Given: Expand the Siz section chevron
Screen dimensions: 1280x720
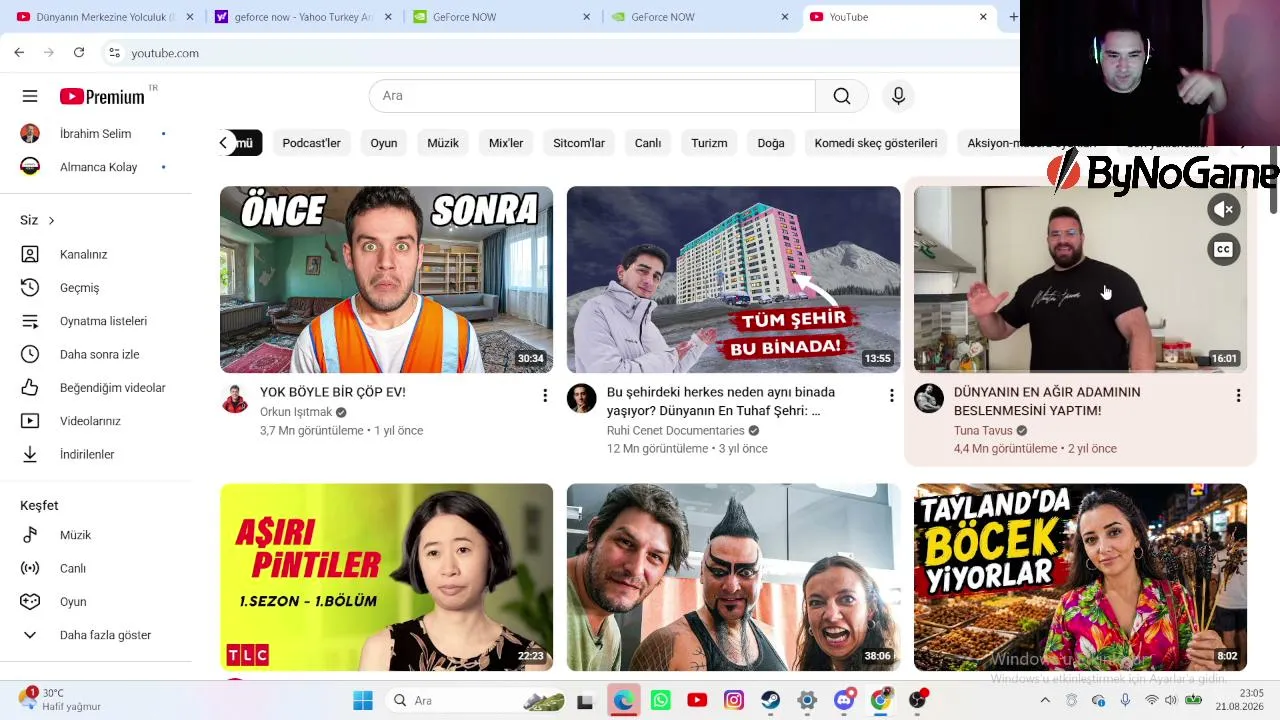Looking at the screenshot, I should click(51, 220).
